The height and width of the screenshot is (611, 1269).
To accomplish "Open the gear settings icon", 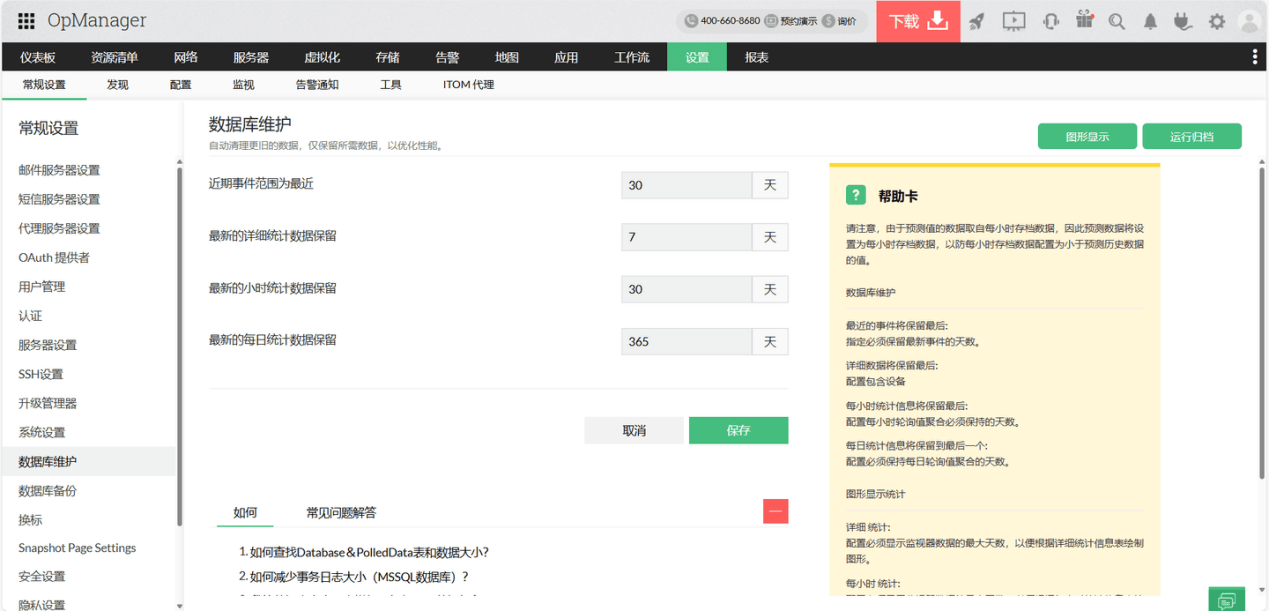I will 1216,21.
